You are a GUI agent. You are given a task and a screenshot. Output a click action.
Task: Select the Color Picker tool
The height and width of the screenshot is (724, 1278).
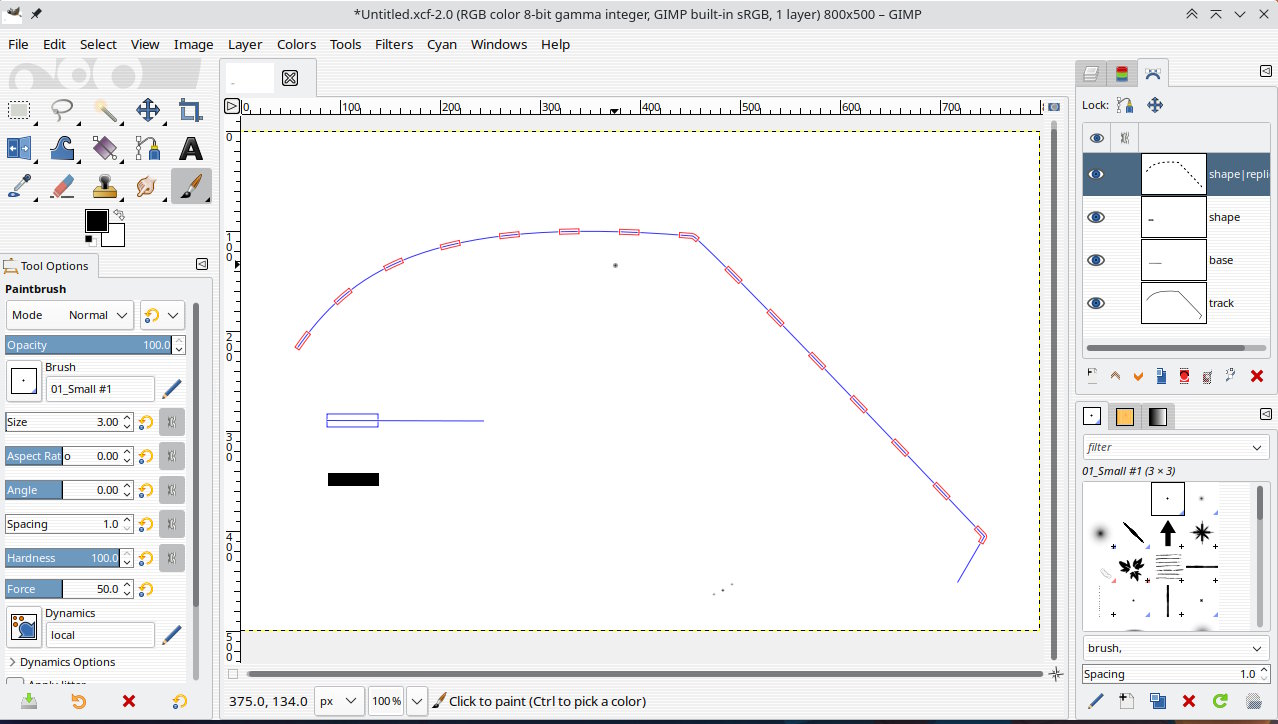[19, 187]
